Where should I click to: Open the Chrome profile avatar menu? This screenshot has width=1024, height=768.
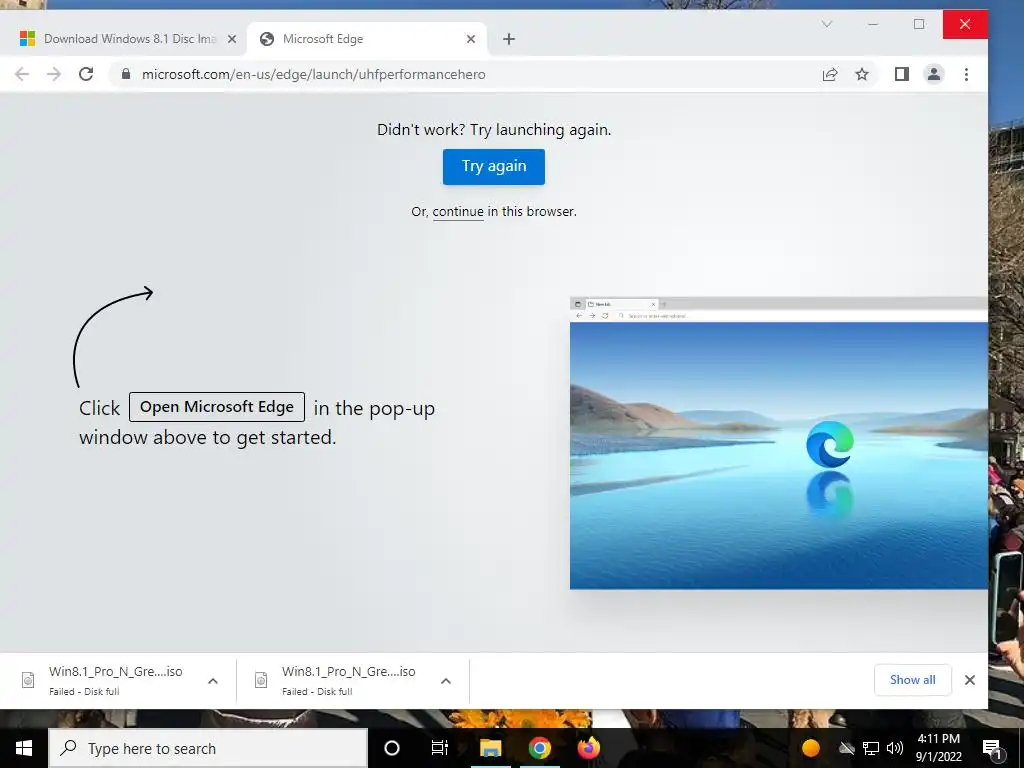(x=934, y=74)
